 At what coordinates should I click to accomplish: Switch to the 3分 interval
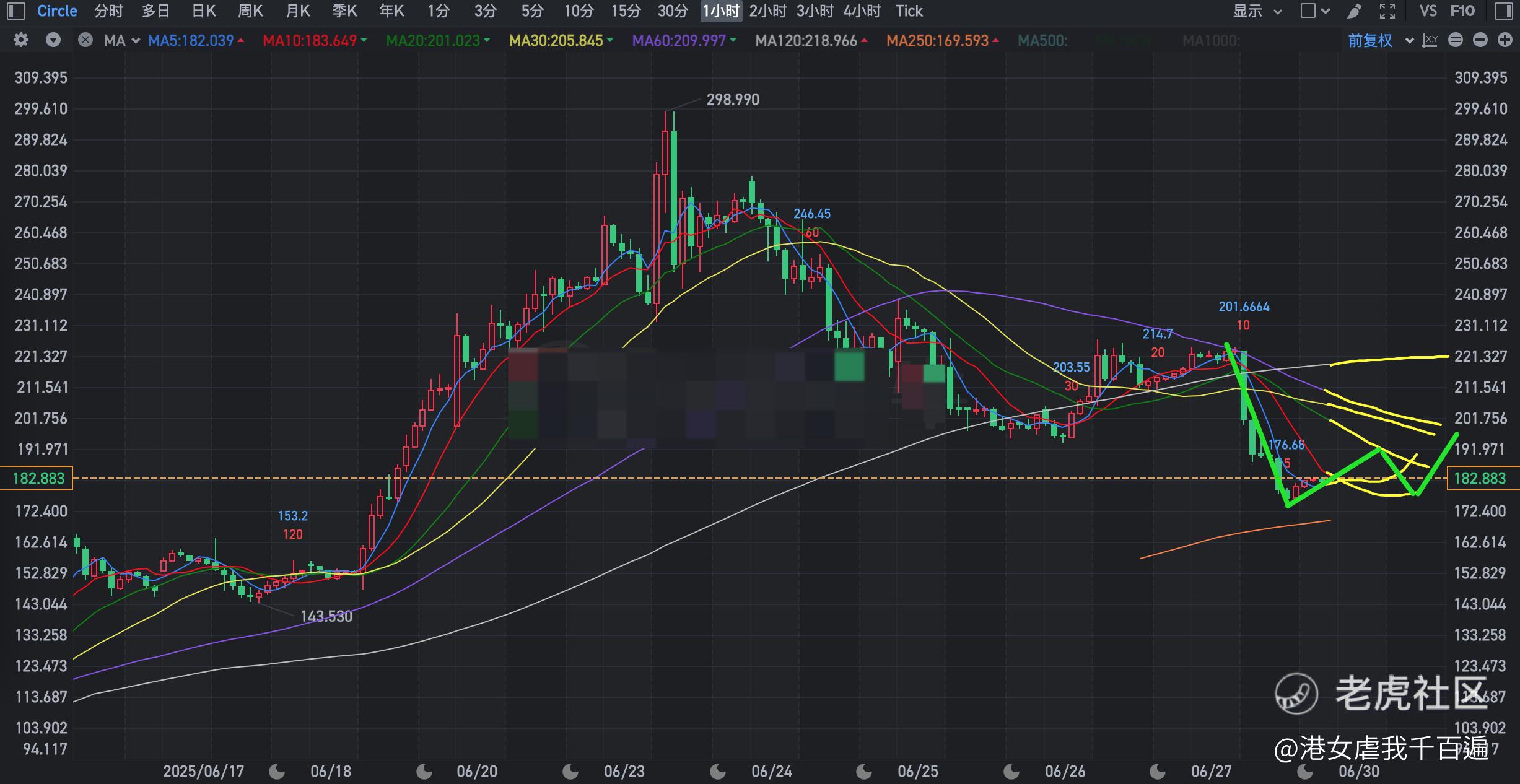click(x=486, y=11)
